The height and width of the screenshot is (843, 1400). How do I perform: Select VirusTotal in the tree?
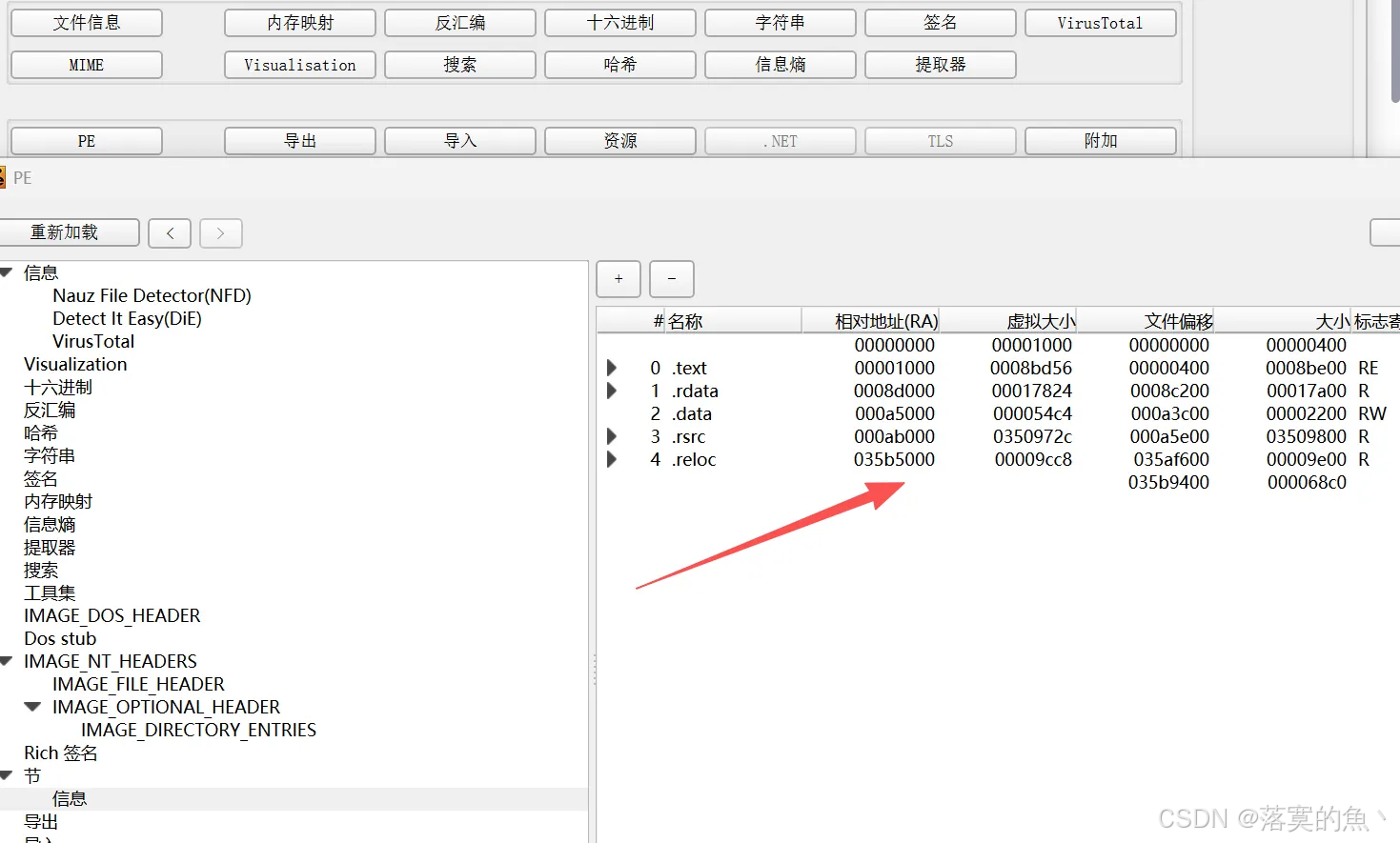93,341
